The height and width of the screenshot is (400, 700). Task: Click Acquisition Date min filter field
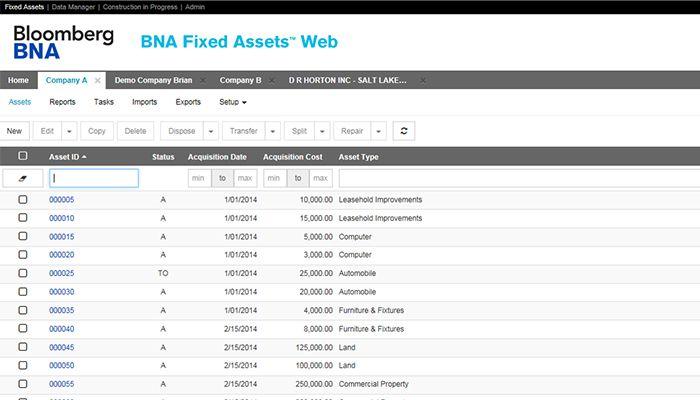[x=199, y=178]
